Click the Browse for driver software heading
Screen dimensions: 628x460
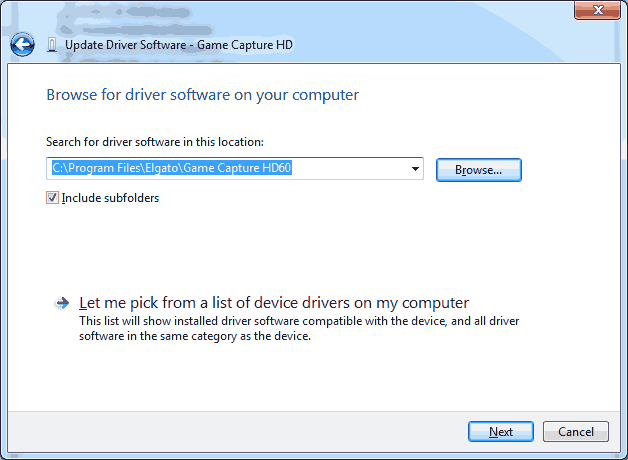point(203,95)
